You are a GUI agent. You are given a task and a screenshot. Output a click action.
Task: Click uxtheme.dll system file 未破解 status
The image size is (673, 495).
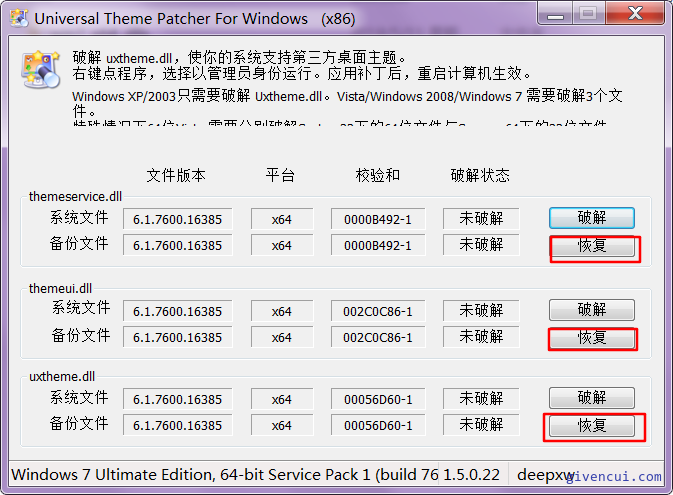point(481,398)
